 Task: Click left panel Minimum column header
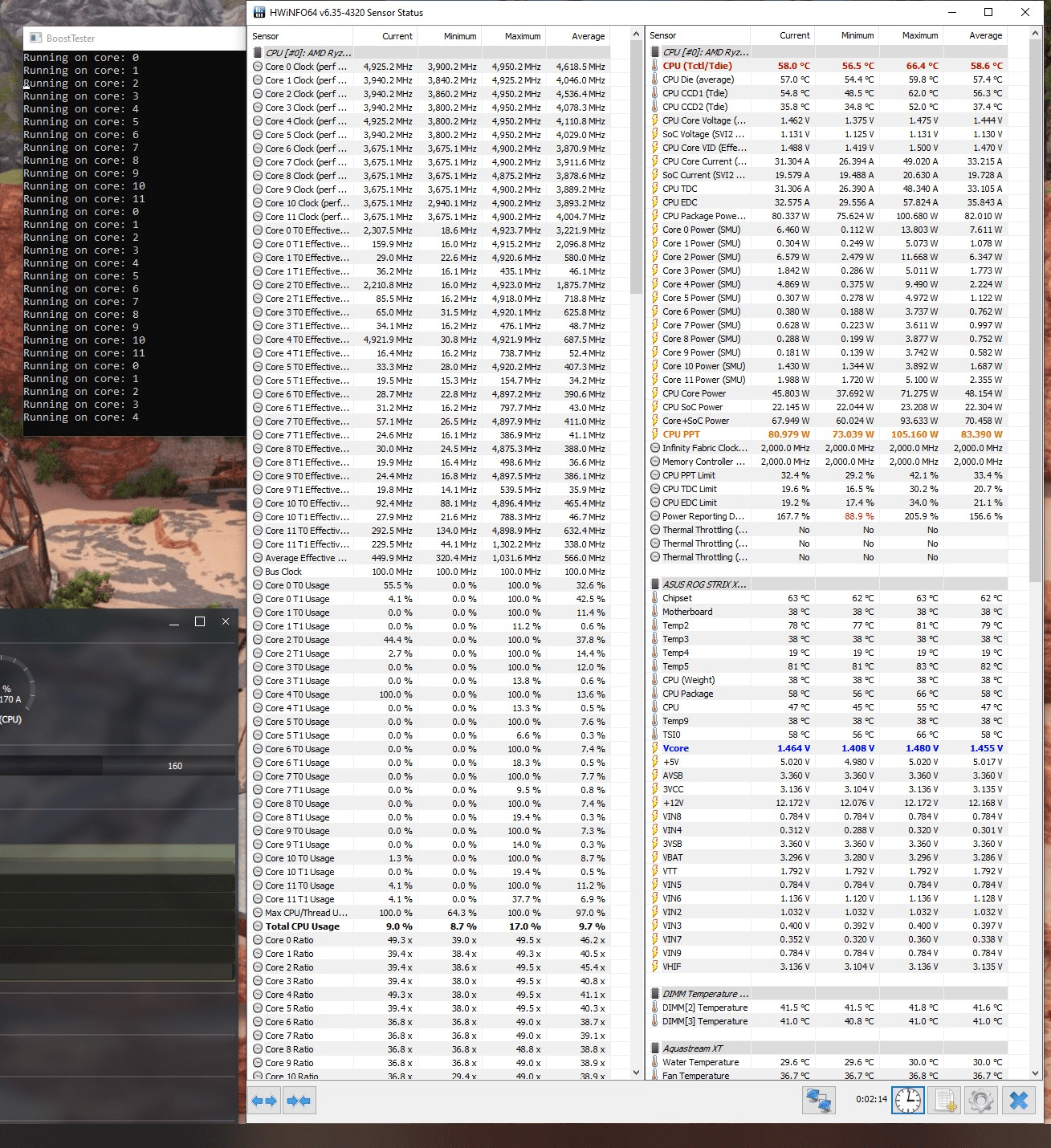click(449, 36)
